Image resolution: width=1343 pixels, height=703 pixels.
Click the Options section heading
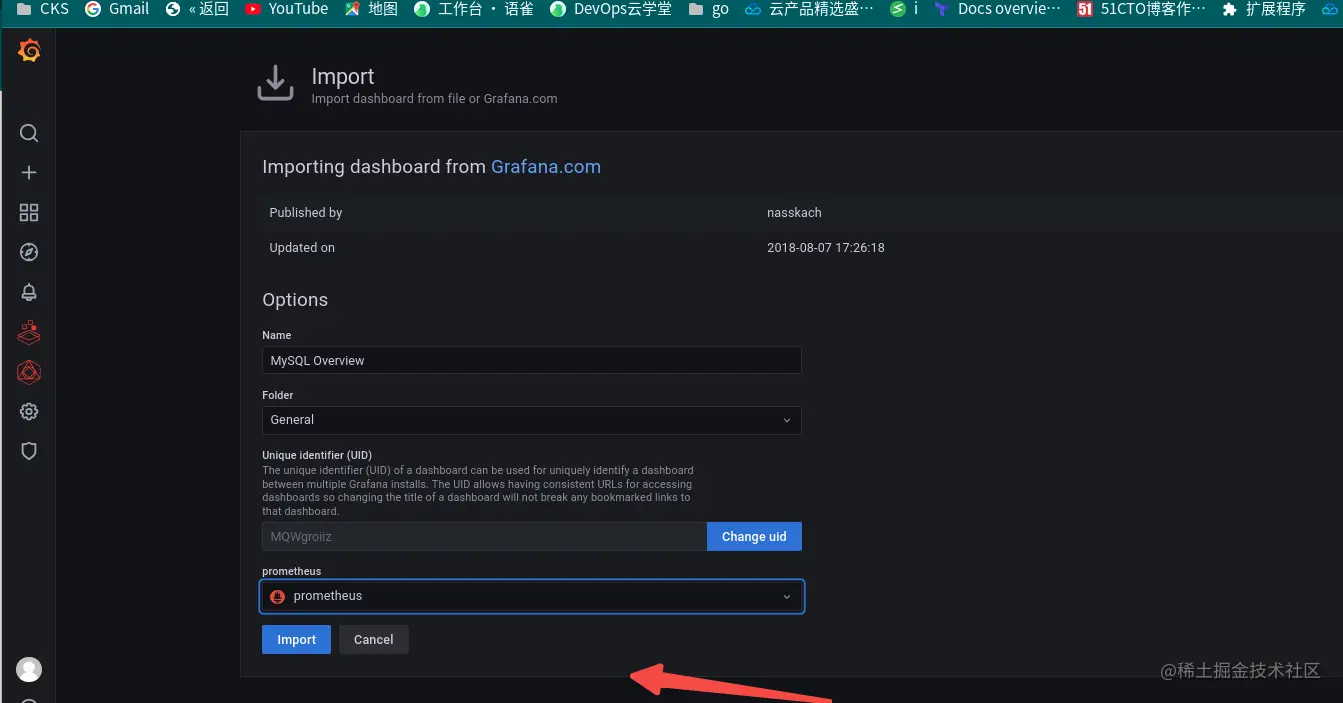(295, 300)
